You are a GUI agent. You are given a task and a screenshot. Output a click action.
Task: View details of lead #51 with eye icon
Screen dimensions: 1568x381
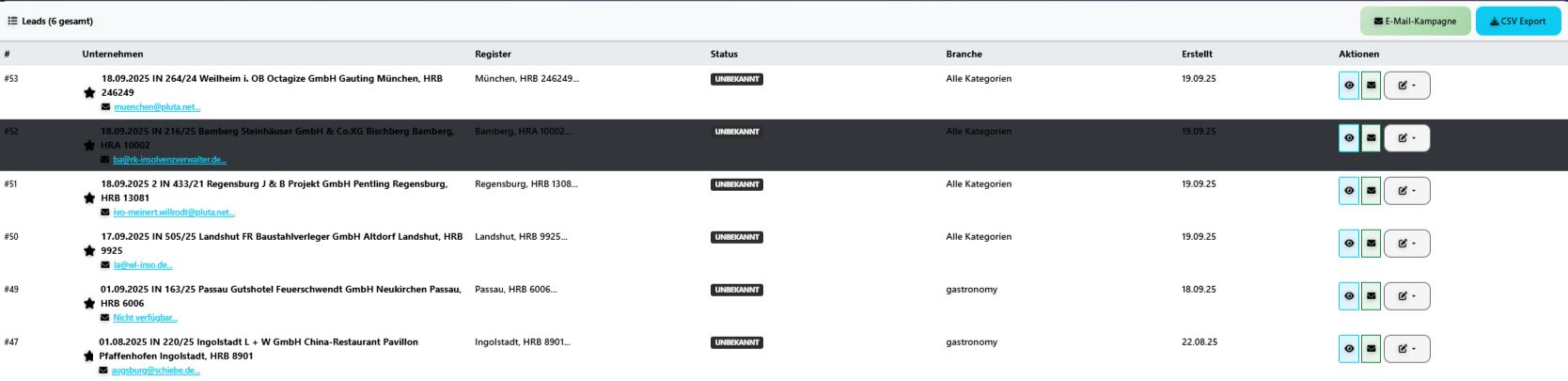tap(1349, 191)
